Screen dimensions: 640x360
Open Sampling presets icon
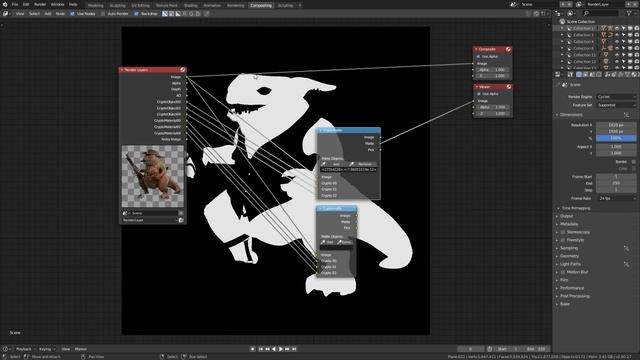click(627, 248)
